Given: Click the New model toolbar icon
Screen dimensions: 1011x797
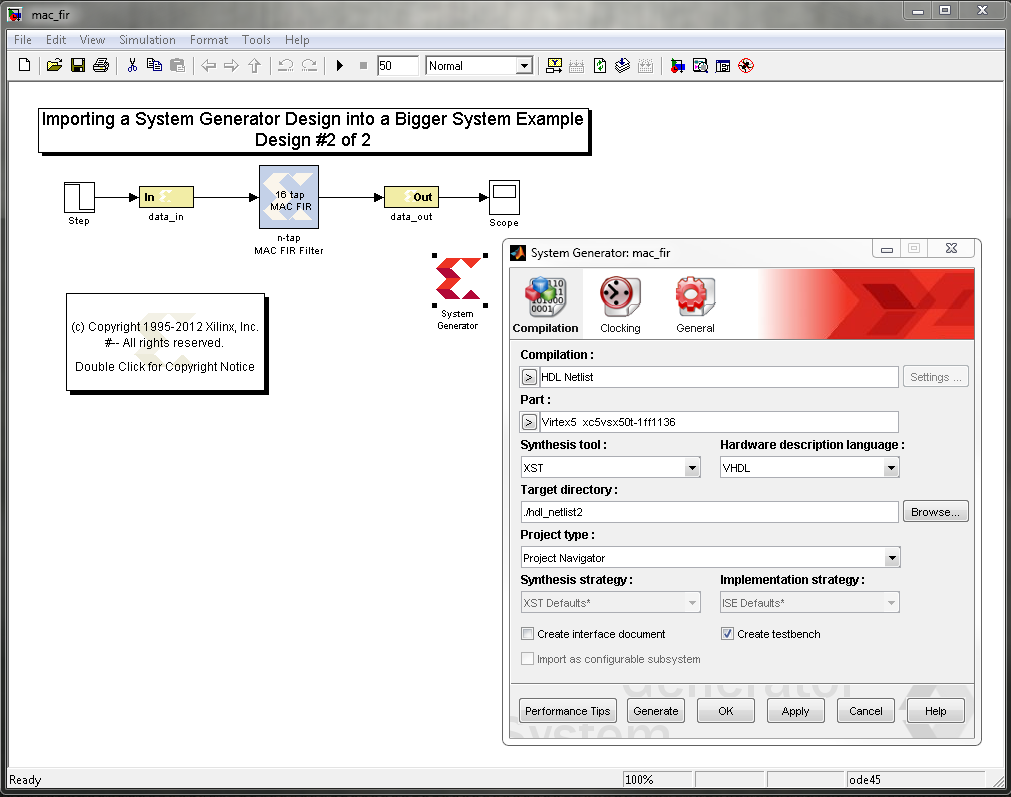Looking at the screenshot, I should coord(25,66).
